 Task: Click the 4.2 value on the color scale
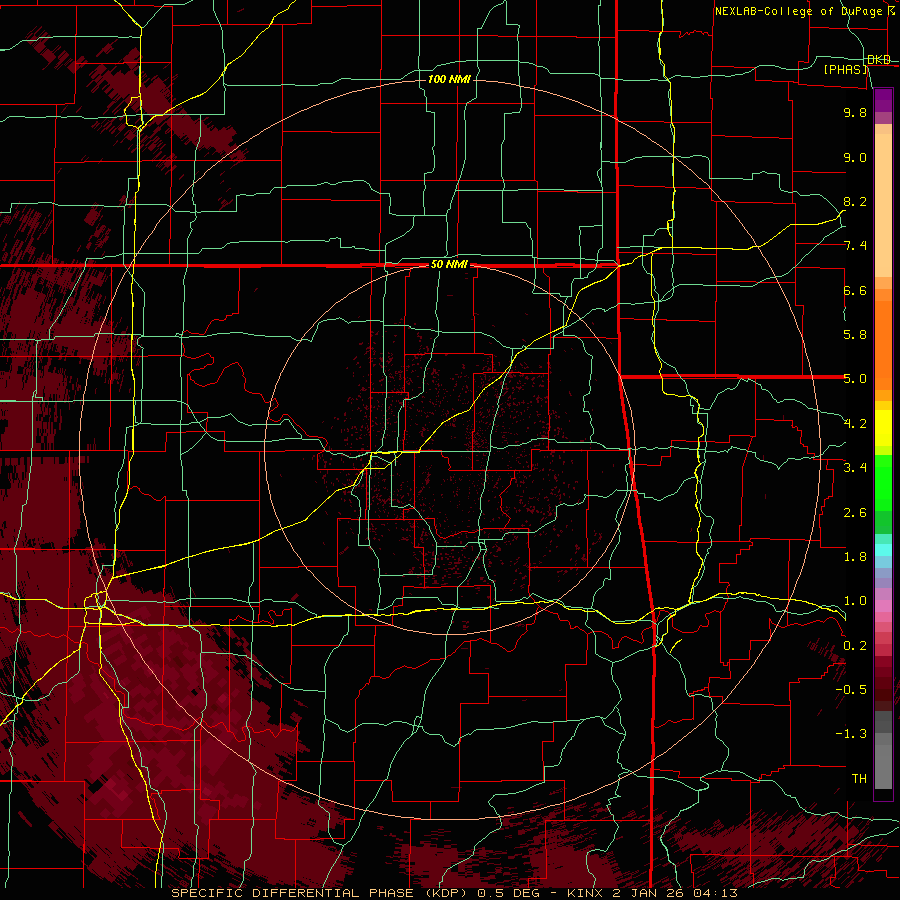[855, 424]
